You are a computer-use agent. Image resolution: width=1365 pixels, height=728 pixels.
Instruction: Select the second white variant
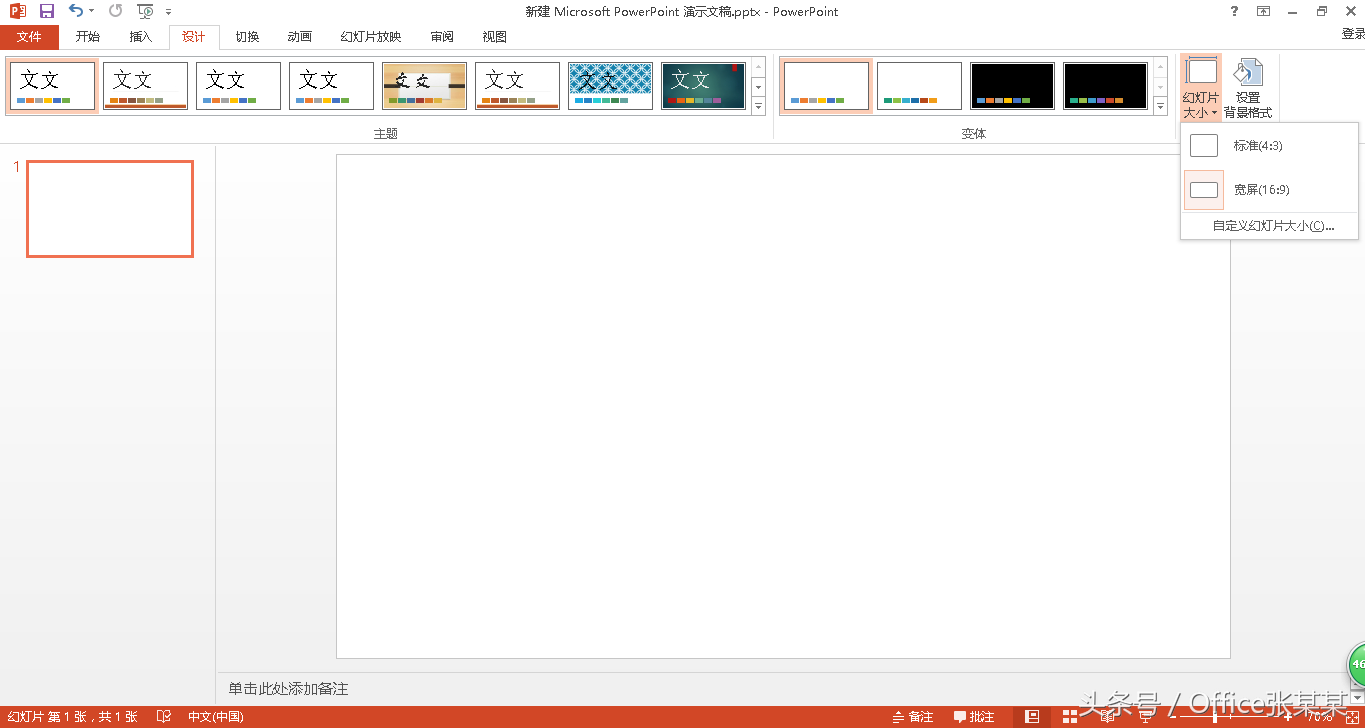coord(919,86)
